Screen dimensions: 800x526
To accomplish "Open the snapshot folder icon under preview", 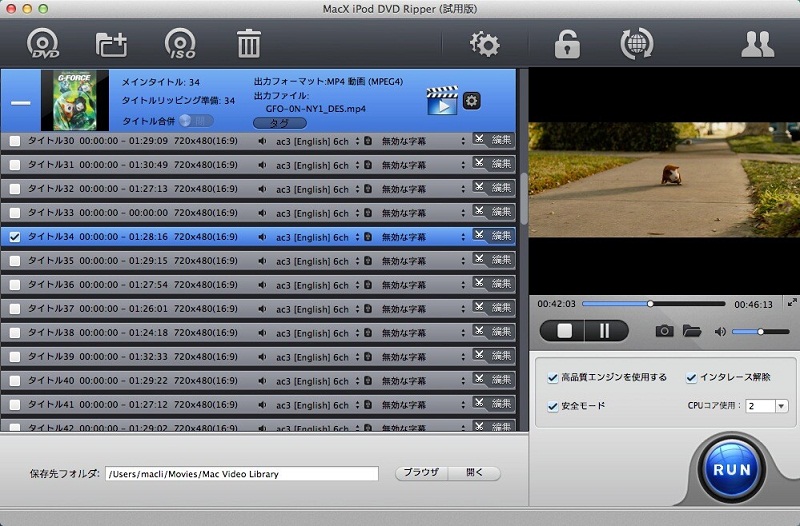I will 692,331.
